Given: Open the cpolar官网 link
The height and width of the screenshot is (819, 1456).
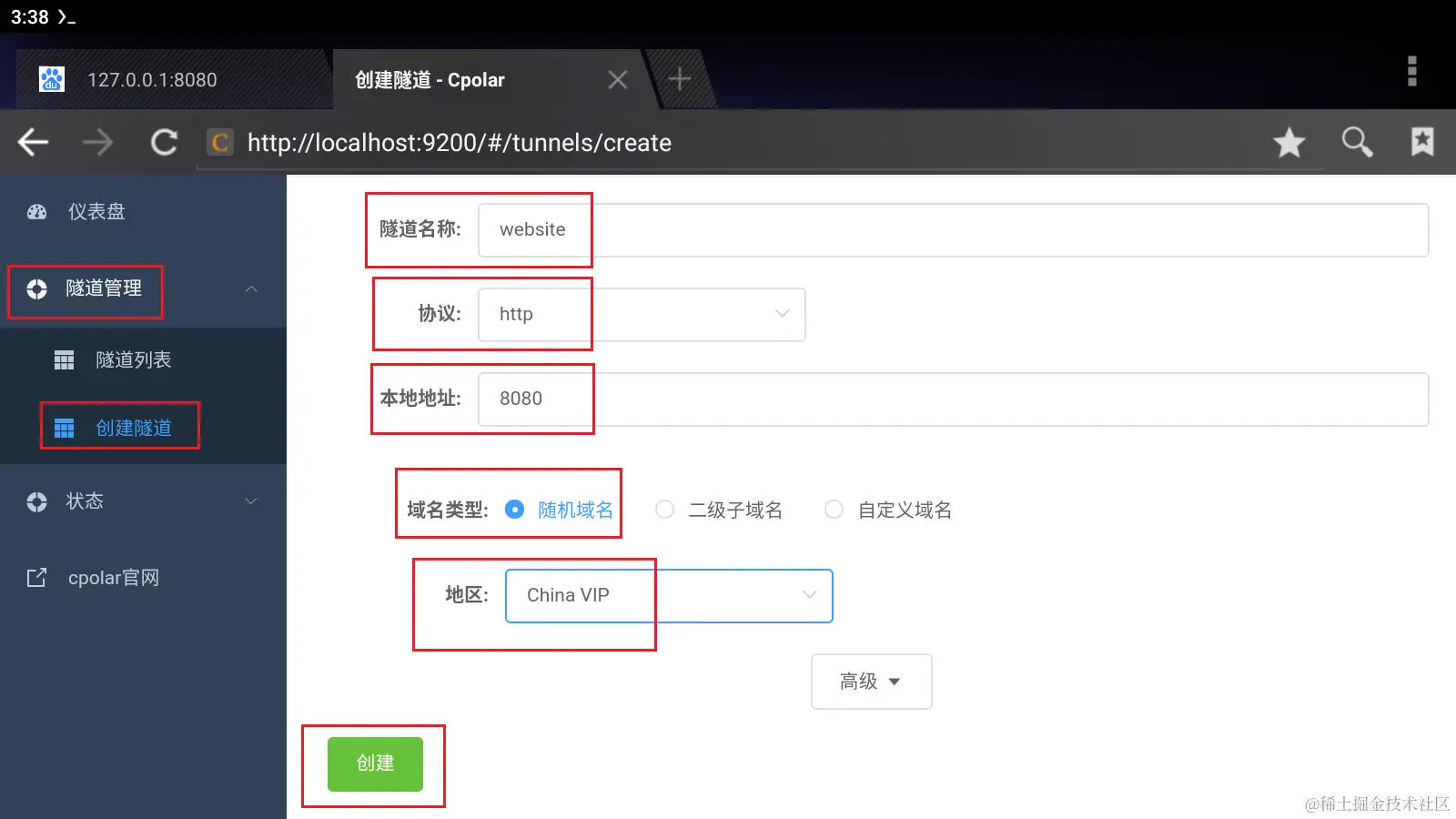Looking at the screenshot, I should pyautogui.click(x=143, y=578).
